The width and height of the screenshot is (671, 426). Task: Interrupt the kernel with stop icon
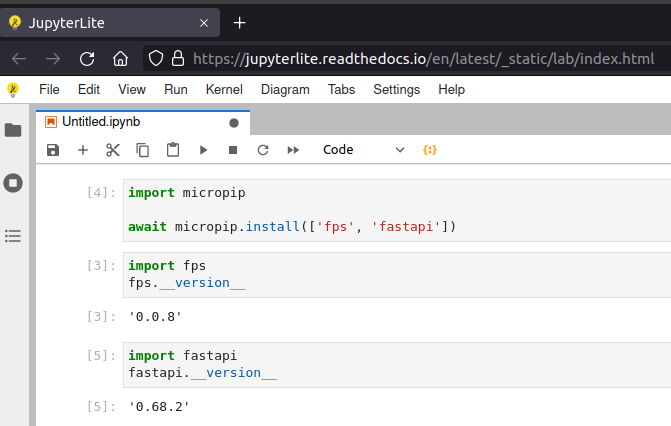pyautogui.click(x=233, y=150)
